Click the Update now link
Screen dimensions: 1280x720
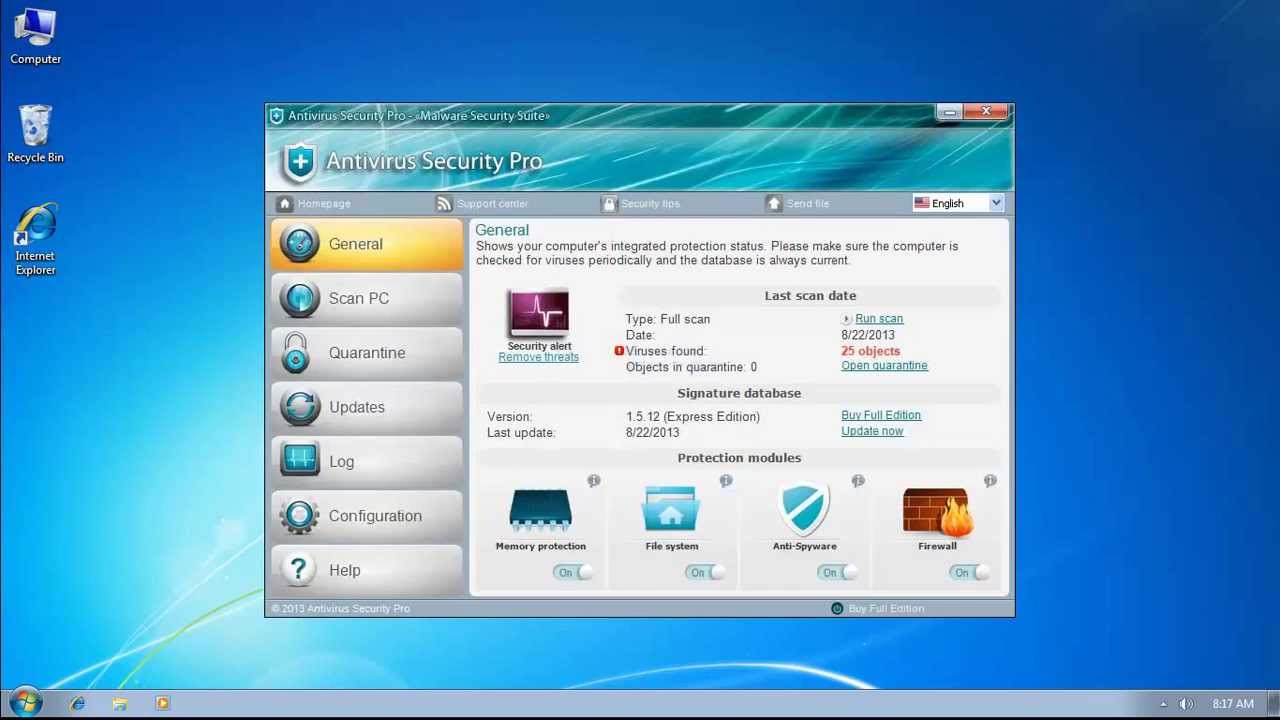click(x=872, y=431)
